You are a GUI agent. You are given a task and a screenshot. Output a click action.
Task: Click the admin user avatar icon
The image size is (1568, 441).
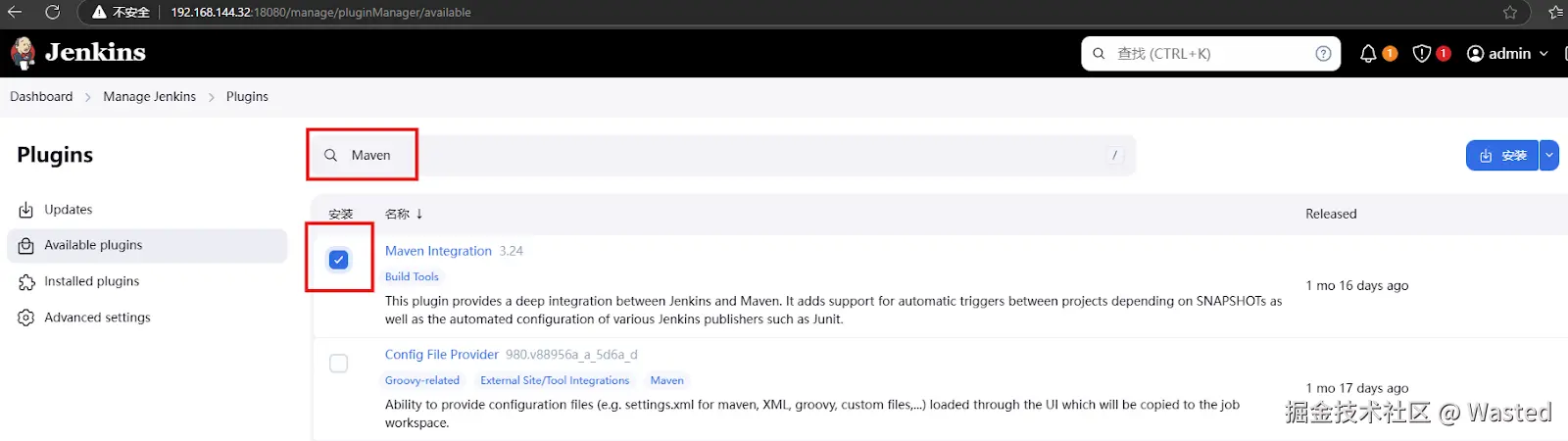pos(1475,54)
